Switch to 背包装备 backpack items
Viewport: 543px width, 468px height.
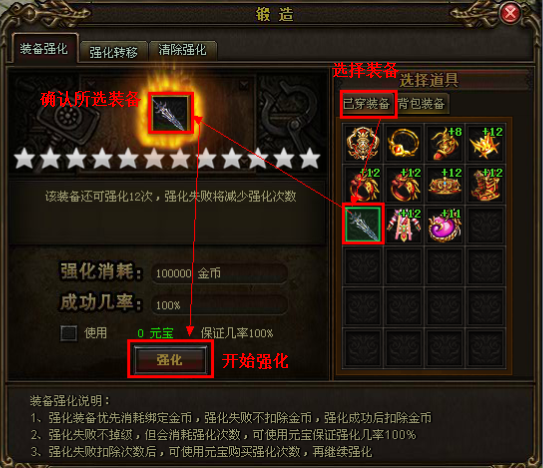tap(421, 104)
